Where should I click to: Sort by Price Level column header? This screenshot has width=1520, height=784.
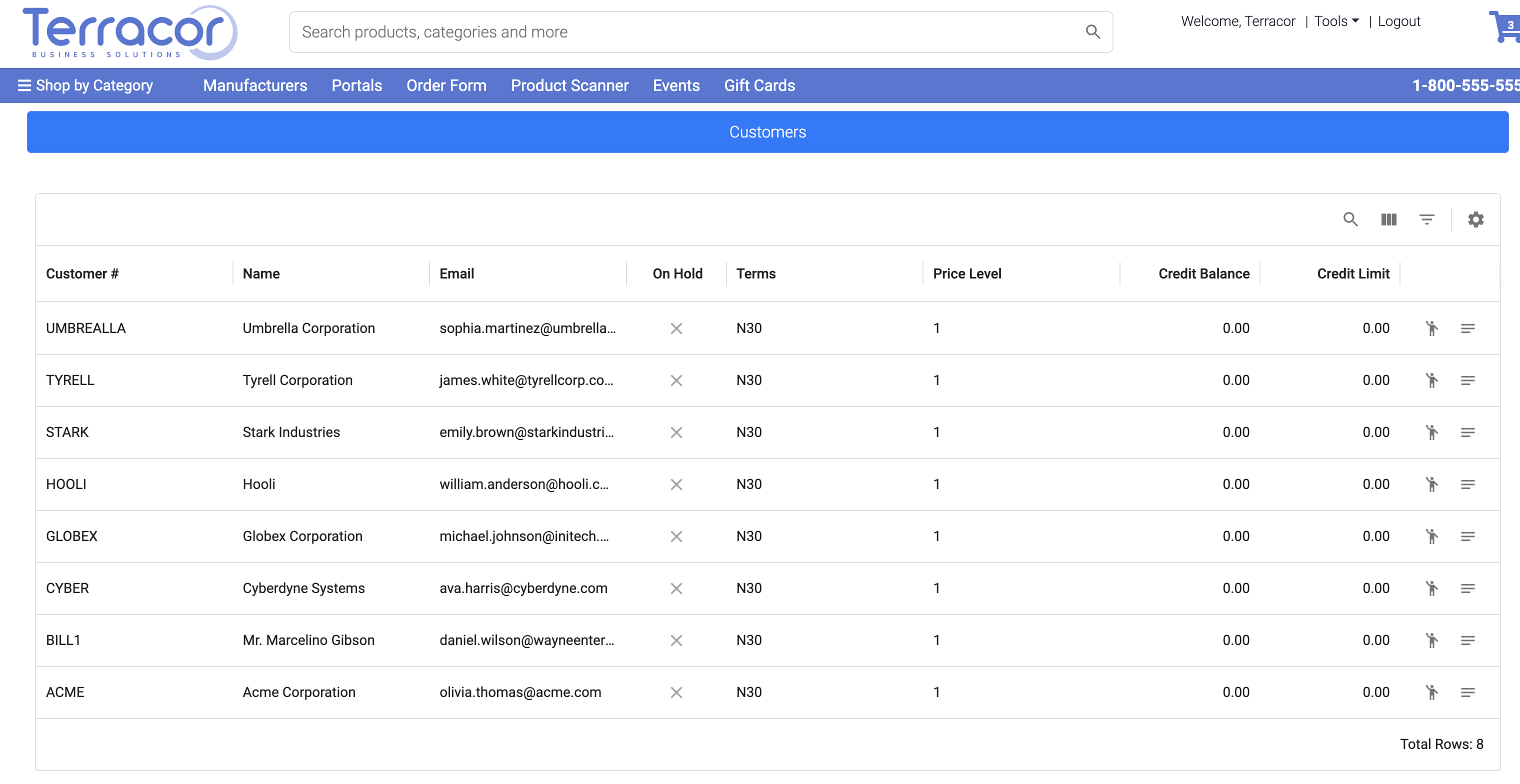click(x=967, y=273)
